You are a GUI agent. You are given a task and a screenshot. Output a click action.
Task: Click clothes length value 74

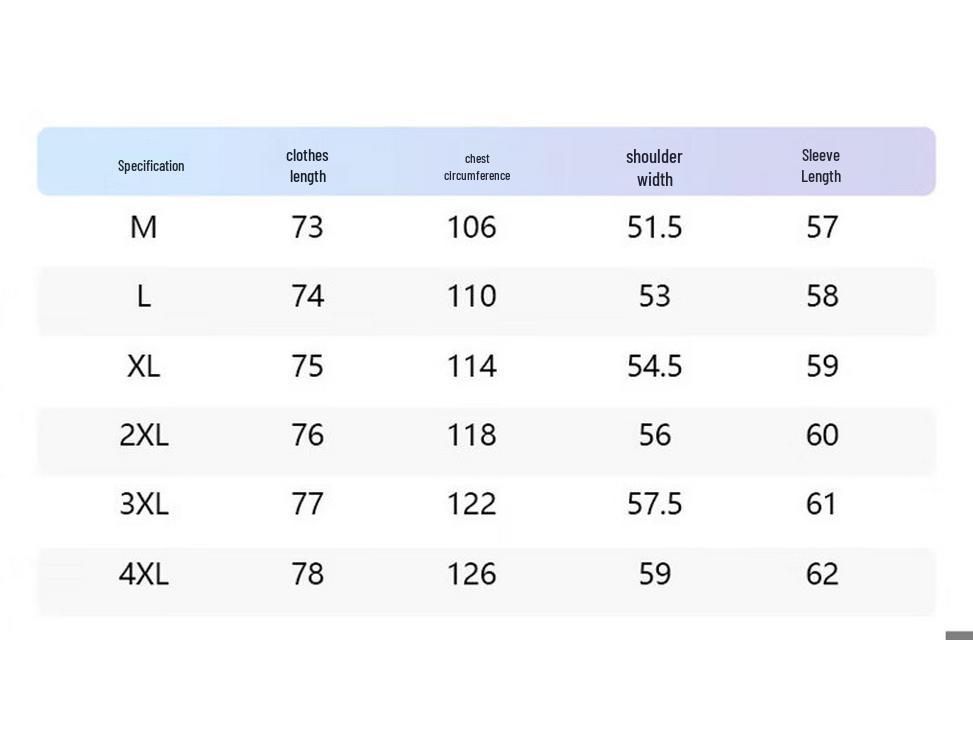[x=308, y=296]
